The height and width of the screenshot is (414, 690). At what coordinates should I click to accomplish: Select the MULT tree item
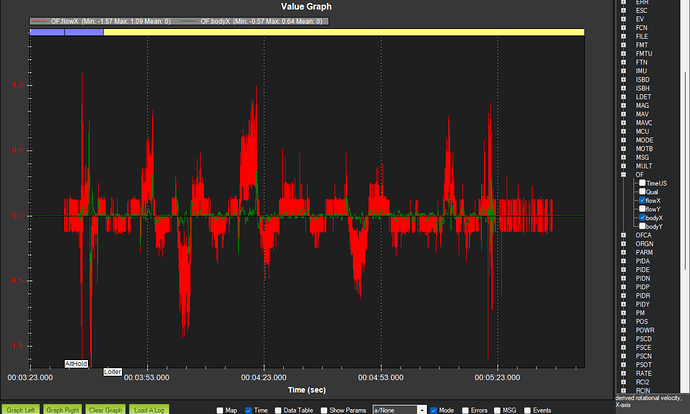(x=643, y=166)
